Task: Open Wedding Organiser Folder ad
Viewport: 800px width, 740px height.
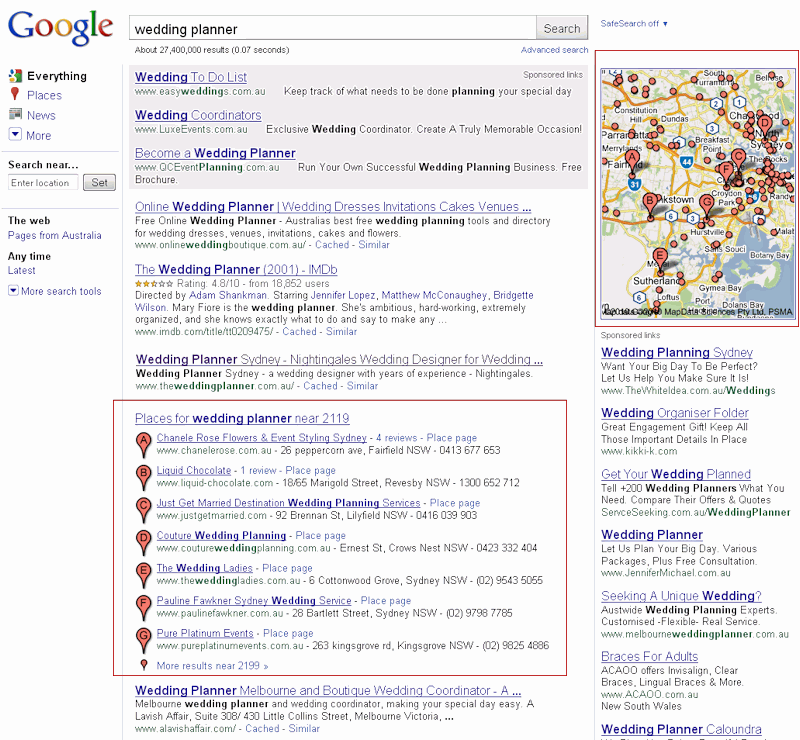Action: [x=675, y=412]
